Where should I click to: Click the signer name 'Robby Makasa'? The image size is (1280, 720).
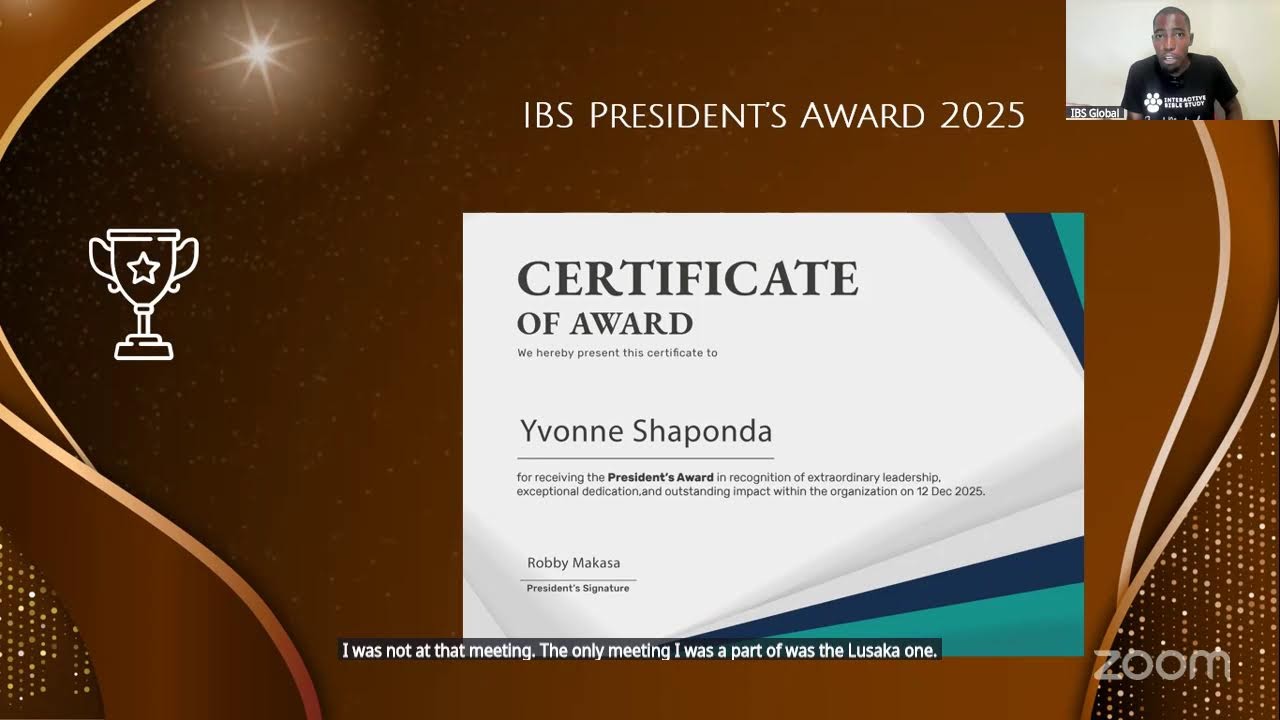(x=574, y=563)
